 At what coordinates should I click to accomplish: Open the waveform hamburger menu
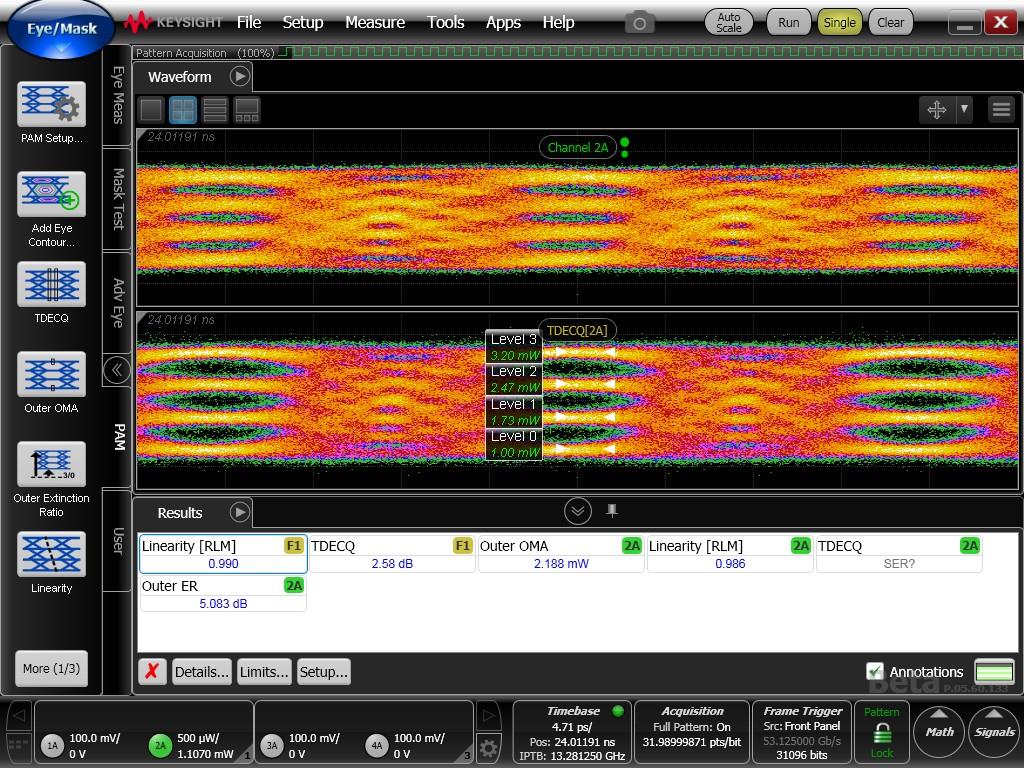pos(1001,110)
